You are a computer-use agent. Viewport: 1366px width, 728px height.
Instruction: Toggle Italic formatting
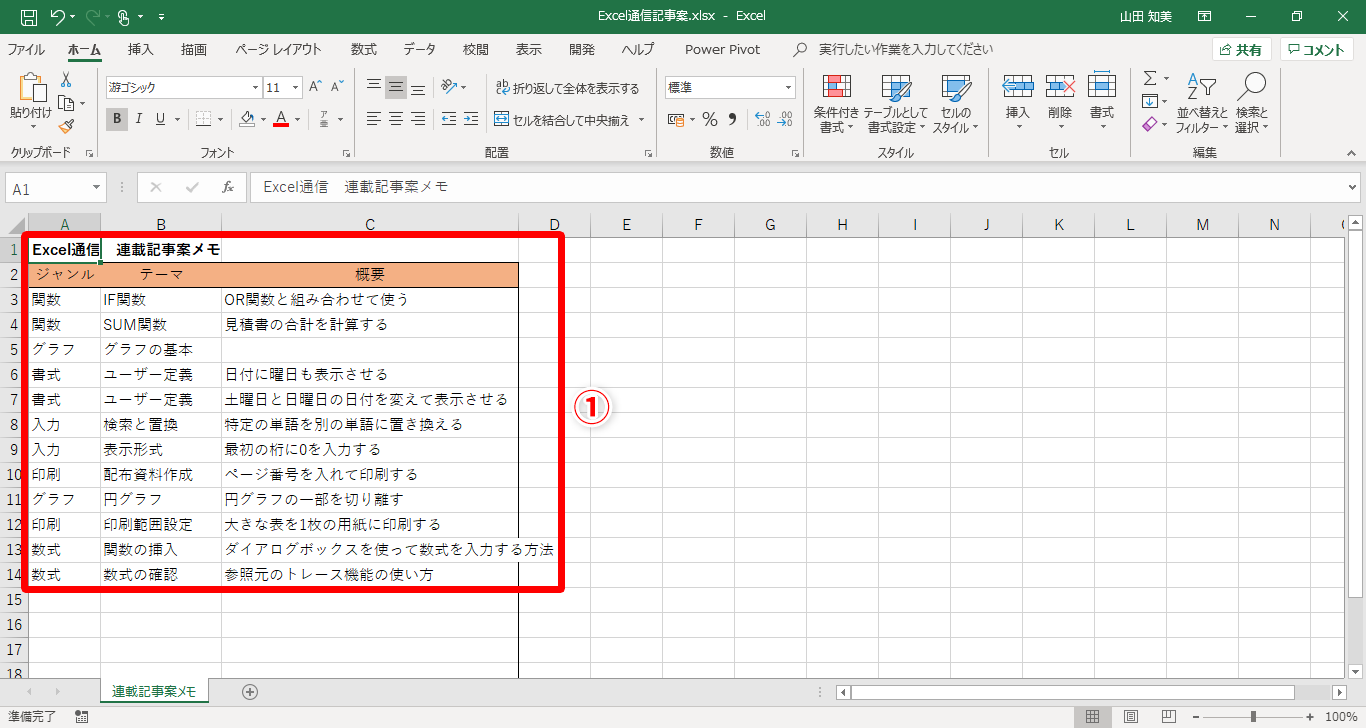click(138, 119)
